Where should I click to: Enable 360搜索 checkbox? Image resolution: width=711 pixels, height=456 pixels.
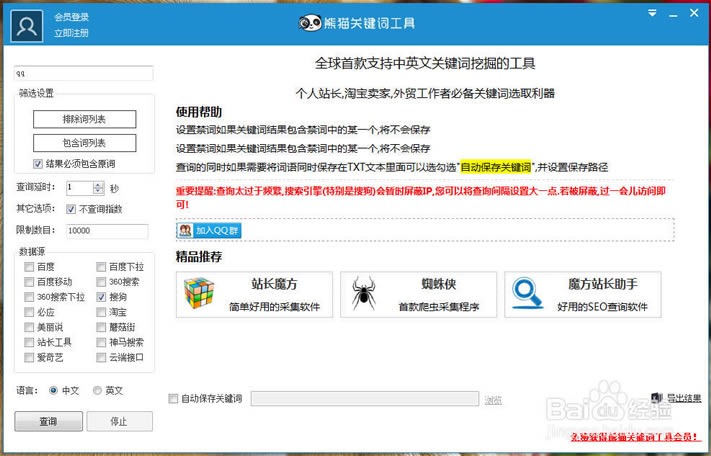tap(101, 281)
